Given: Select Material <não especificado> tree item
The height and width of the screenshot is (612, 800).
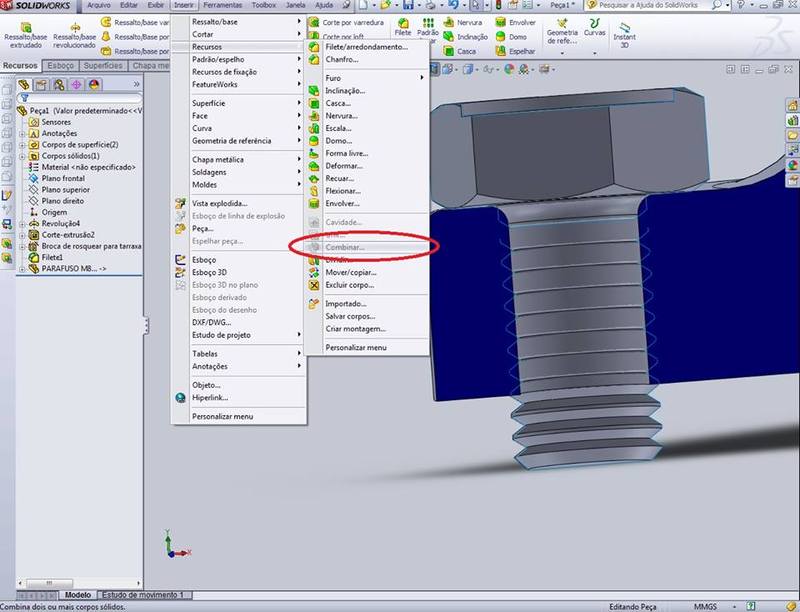Looking at the screenshot, I should coord(88,167).
